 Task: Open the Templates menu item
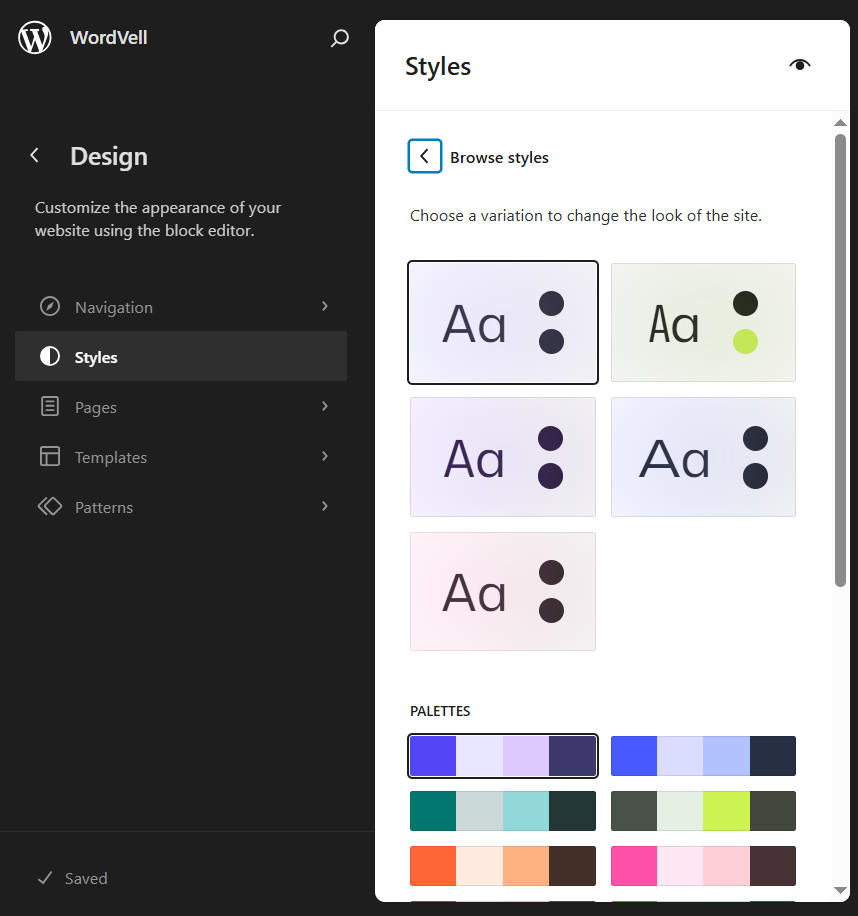(111, 457)
